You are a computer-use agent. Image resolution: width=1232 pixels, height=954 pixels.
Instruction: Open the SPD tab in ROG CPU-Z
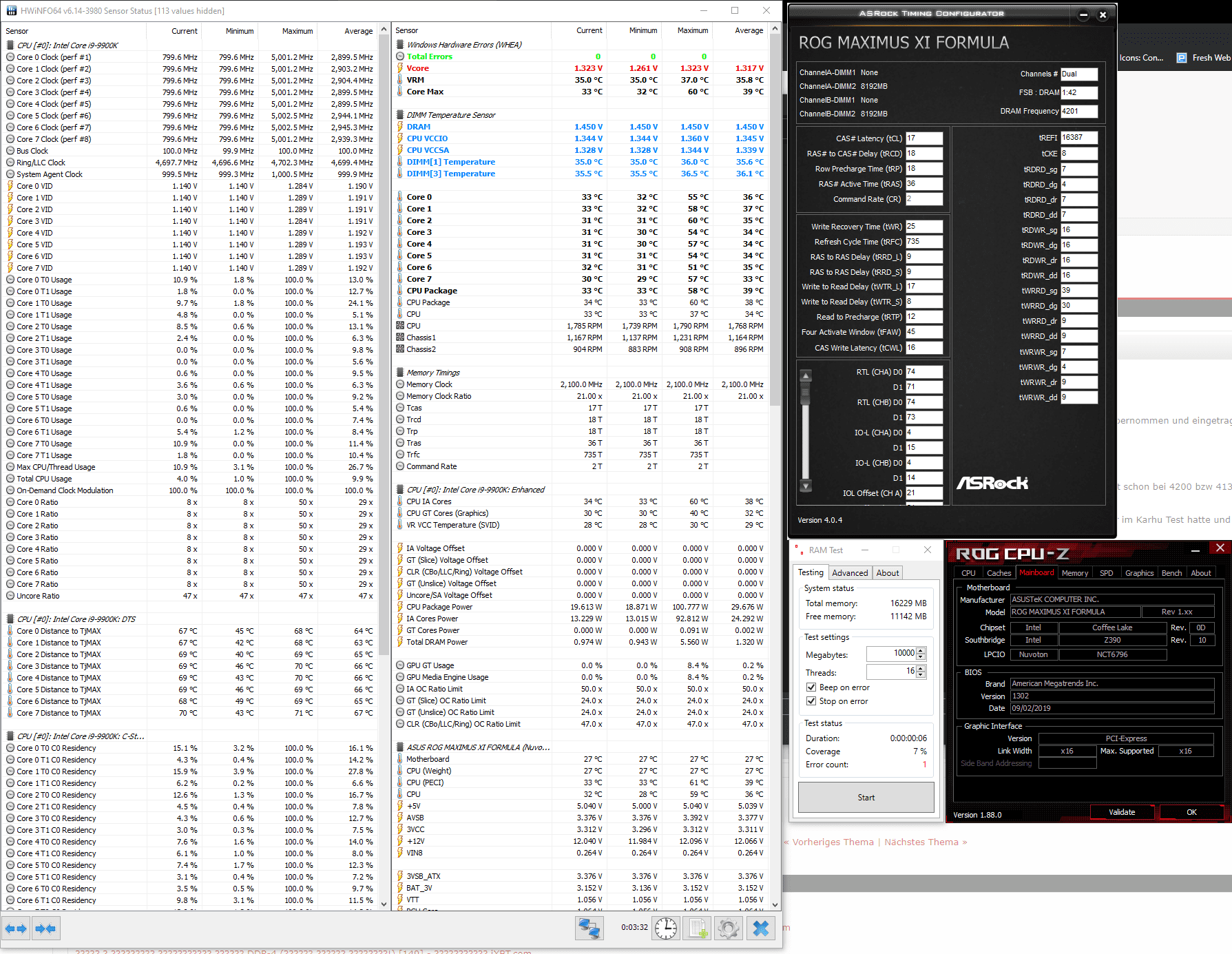click(1106, 573)
